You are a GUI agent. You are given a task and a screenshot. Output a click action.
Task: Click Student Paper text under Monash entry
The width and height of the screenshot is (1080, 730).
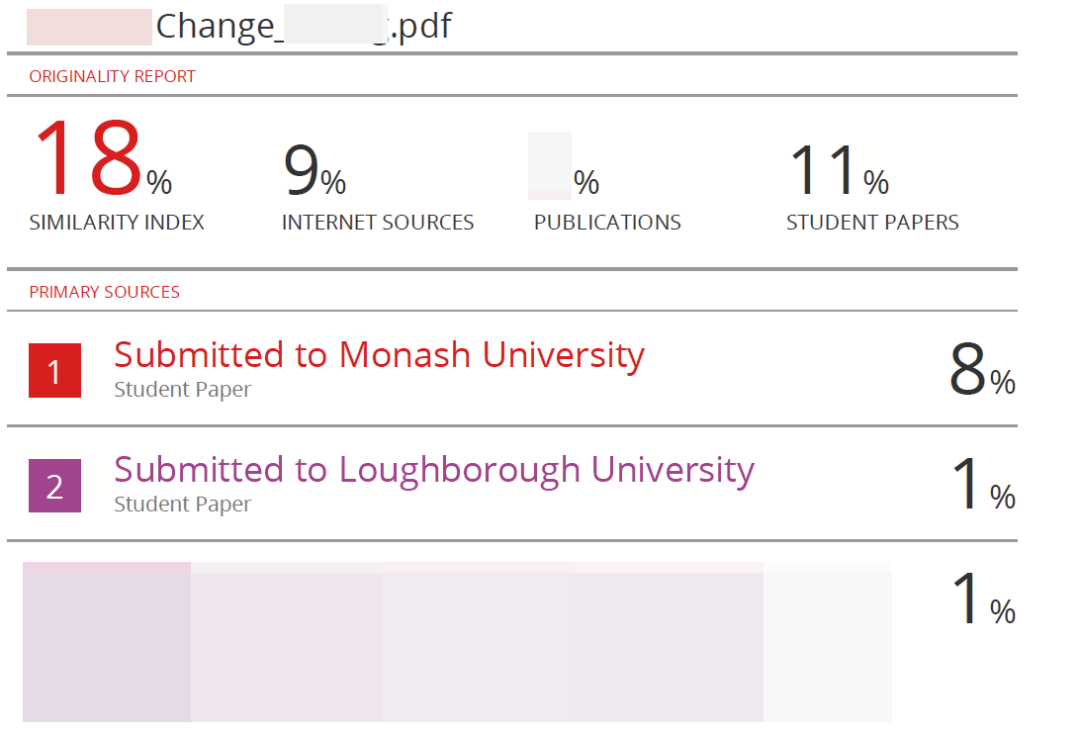tap(183, 390)
